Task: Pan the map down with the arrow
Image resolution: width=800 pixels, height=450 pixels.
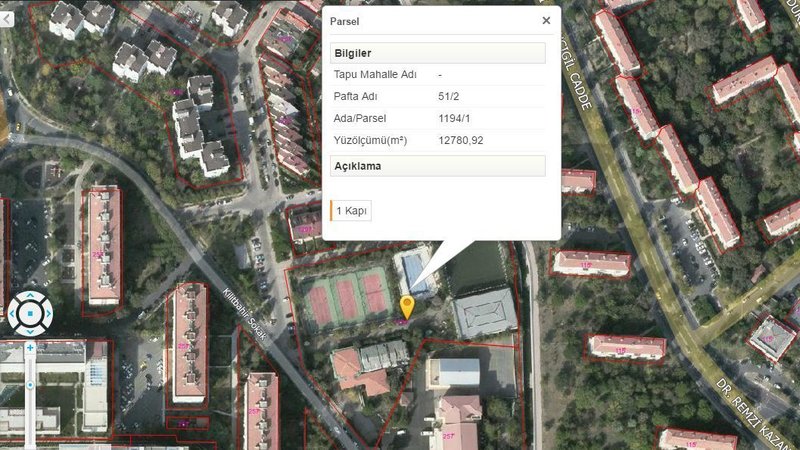Action: (29, 330)
